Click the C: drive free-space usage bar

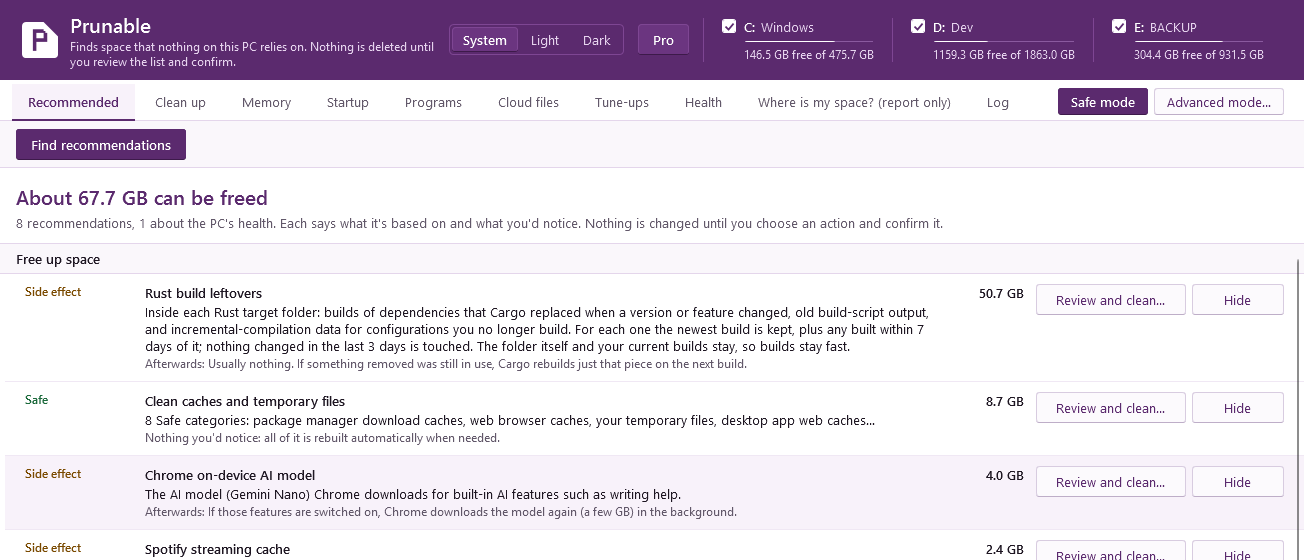pos(809,42)
